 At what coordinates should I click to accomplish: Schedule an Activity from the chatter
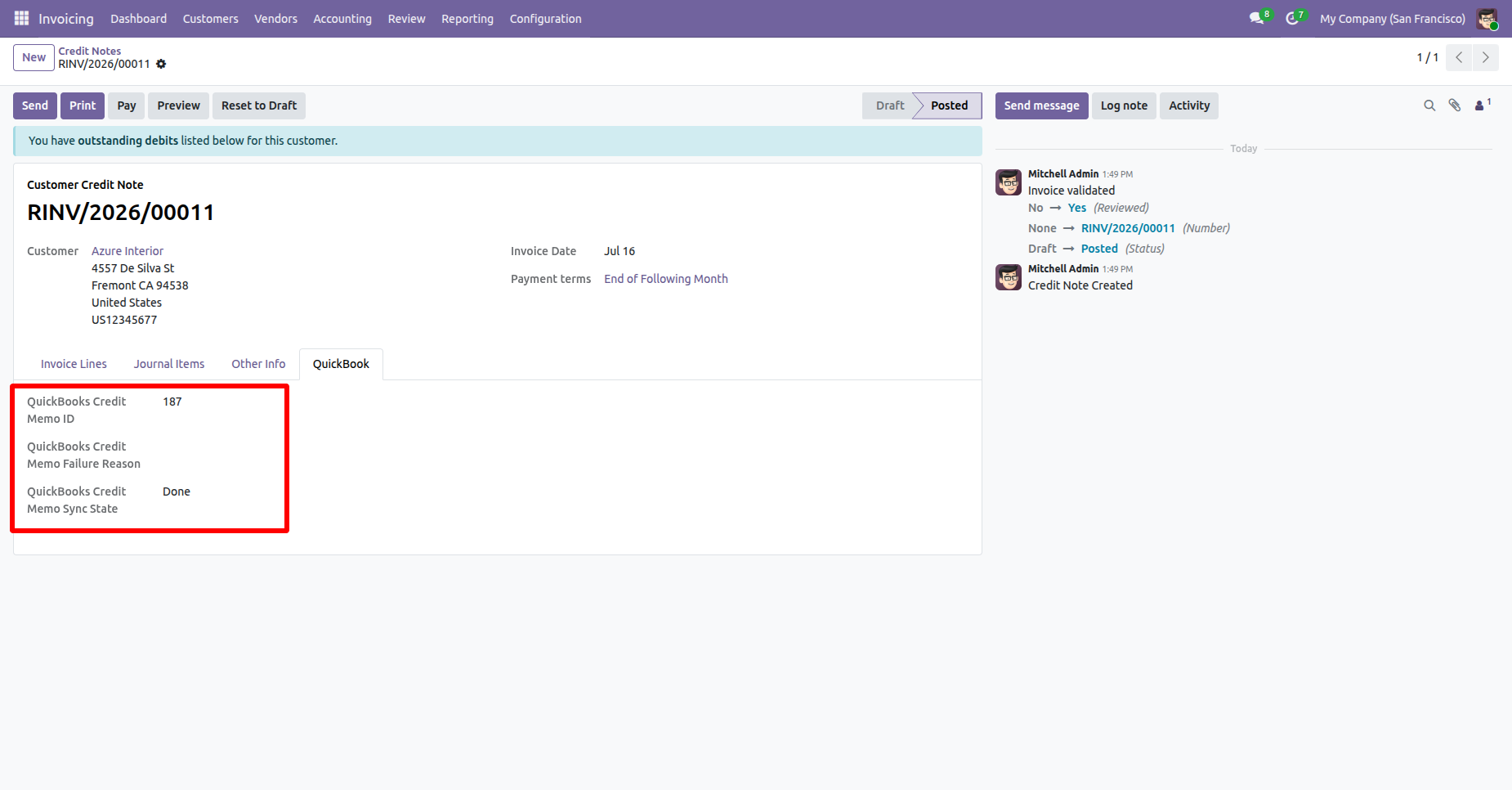tap(1189, 105)
